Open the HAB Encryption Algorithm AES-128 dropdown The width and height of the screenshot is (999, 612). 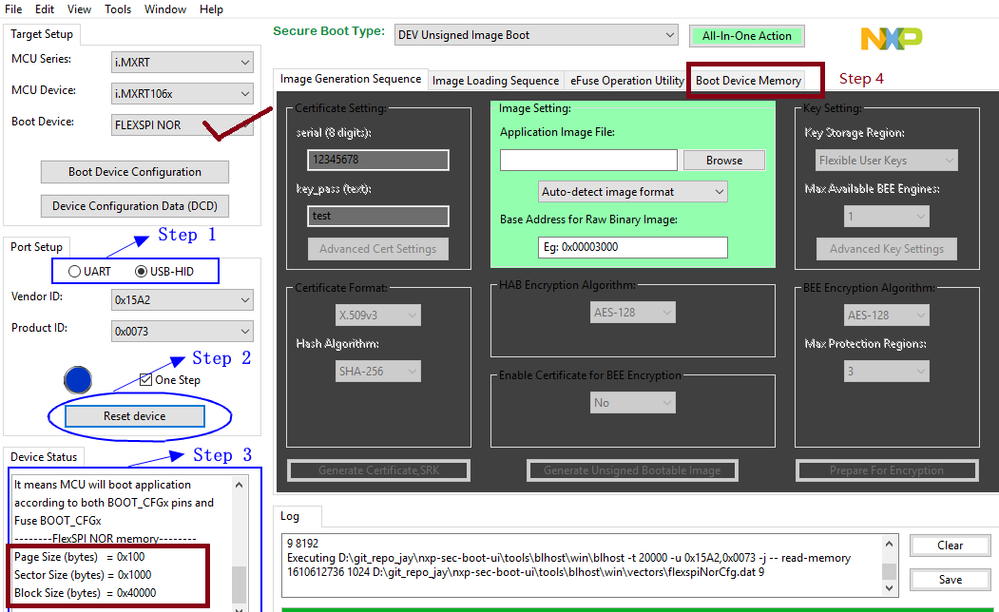[633, 313]
